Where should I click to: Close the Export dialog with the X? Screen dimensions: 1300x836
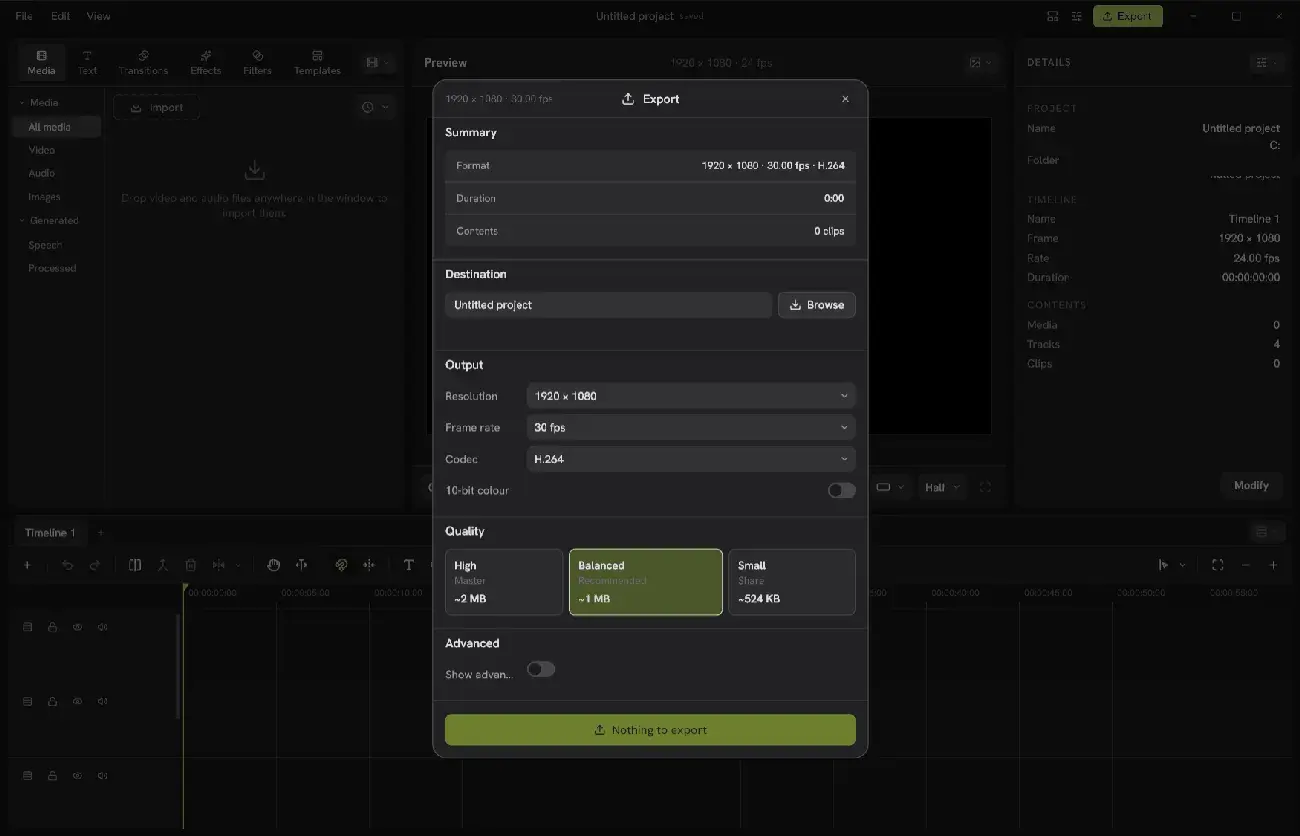[x=845, y=99]
